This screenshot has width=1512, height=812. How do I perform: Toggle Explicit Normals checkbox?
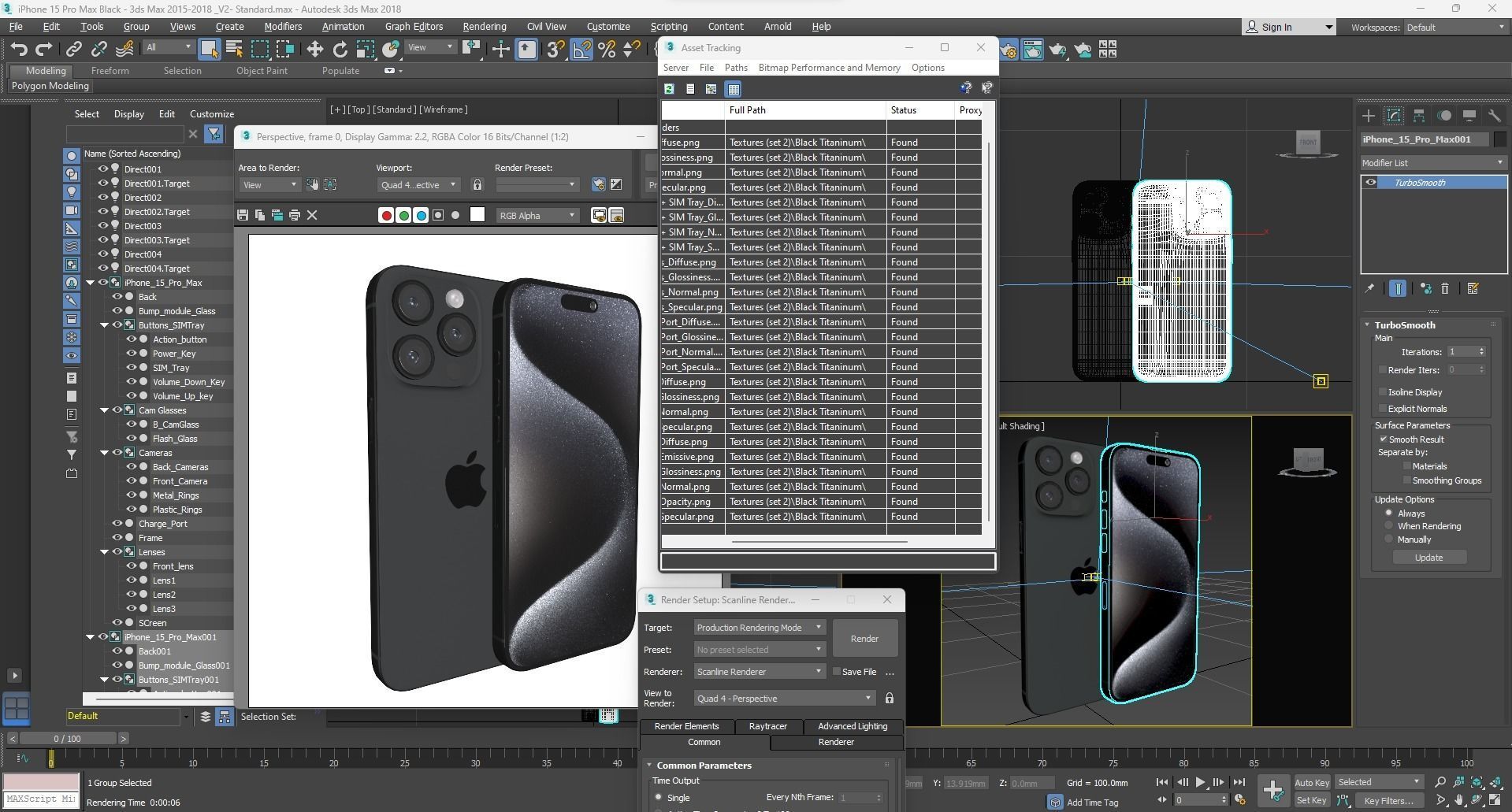pos(1383,408)
